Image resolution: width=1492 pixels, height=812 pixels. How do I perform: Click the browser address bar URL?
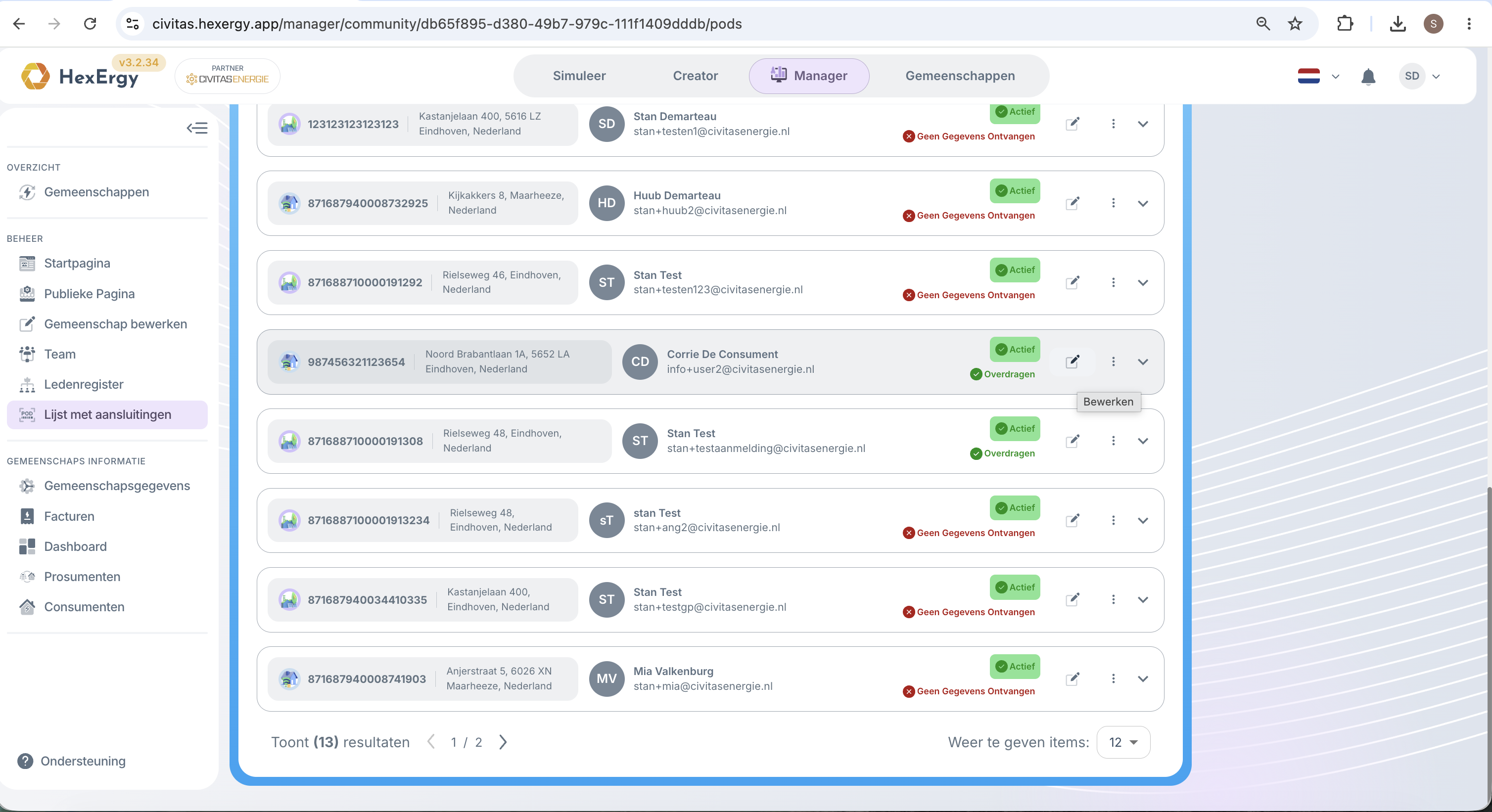(x=447, y=24)
